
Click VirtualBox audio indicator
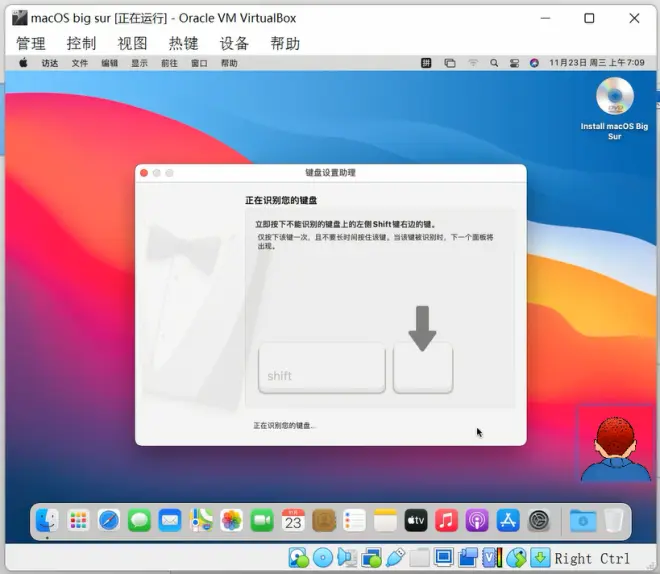346,558
